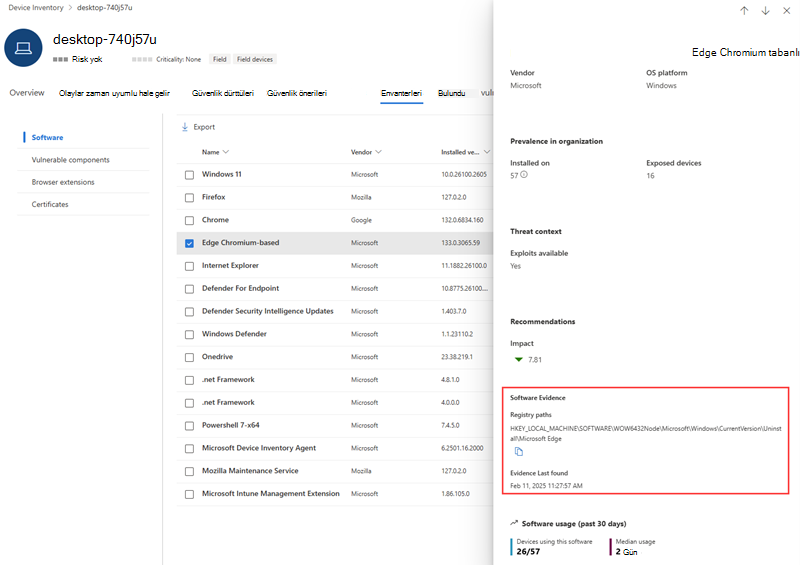Screen dimensions: 800x565
Task: Check the Microsoft Intune Management Extension checkbox
Action: pyautogui.click(x=189, y=495)
